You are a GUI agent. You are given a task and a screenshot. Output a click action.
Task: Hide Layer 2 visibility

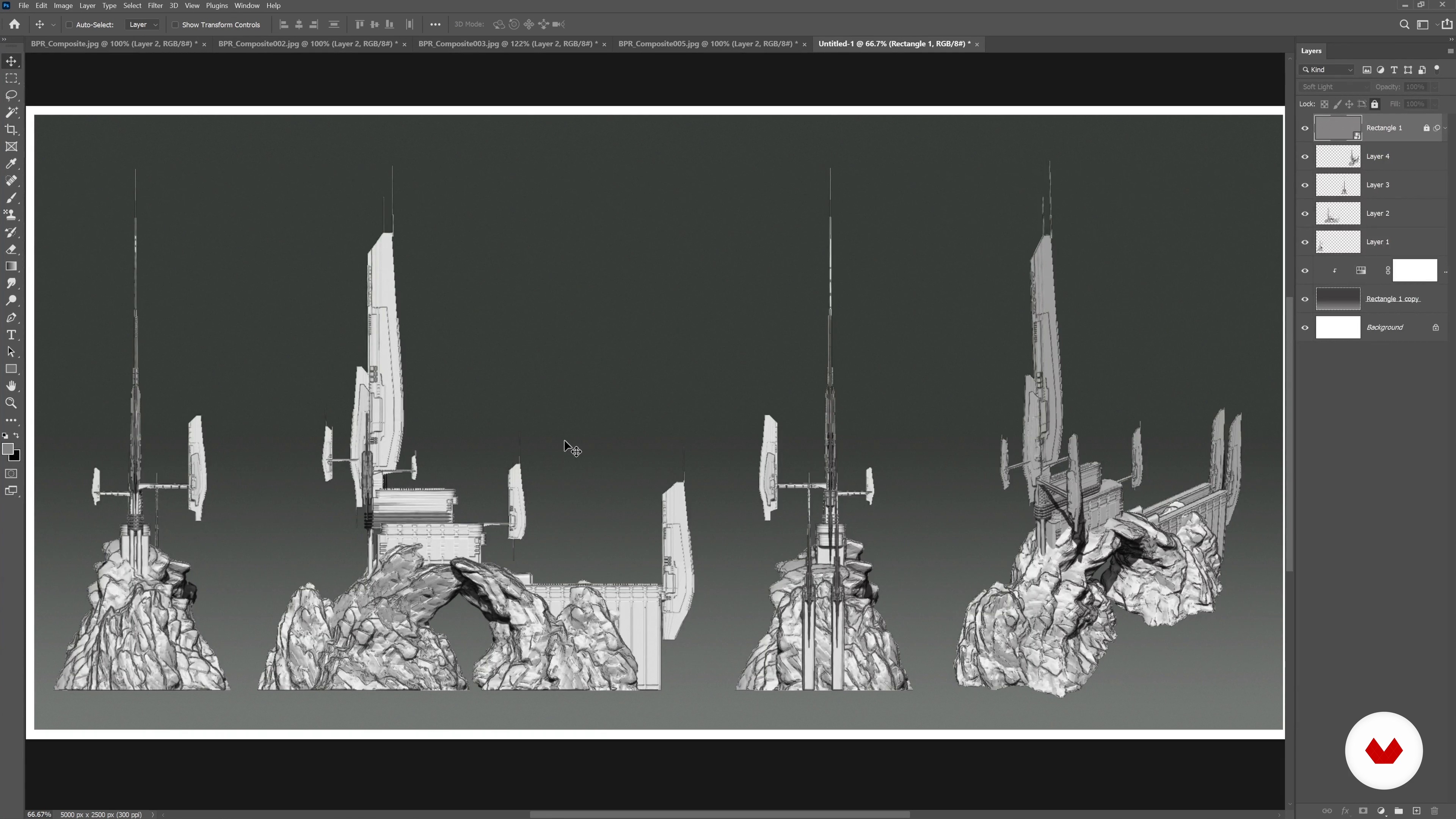1305,213
